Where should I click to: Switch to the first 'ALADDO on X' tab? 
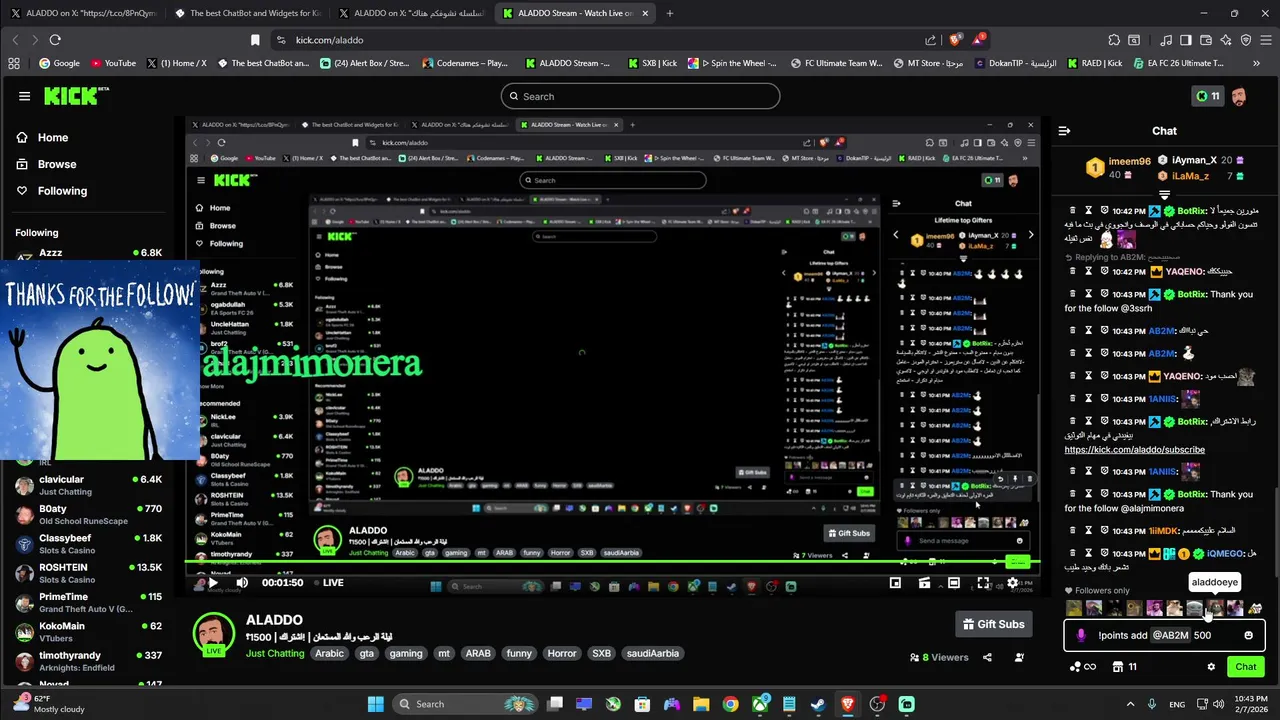[x=82, y=13]
